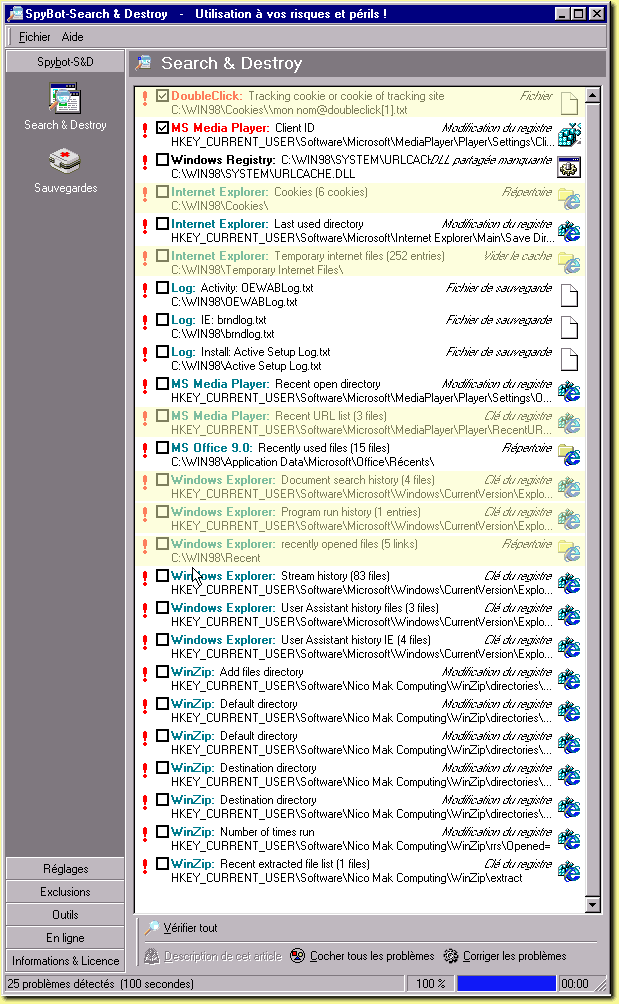This screenshot has height=1004, width=619.
Task: Select the 'Vider le cache' label
Action: [x=518, y=255]
